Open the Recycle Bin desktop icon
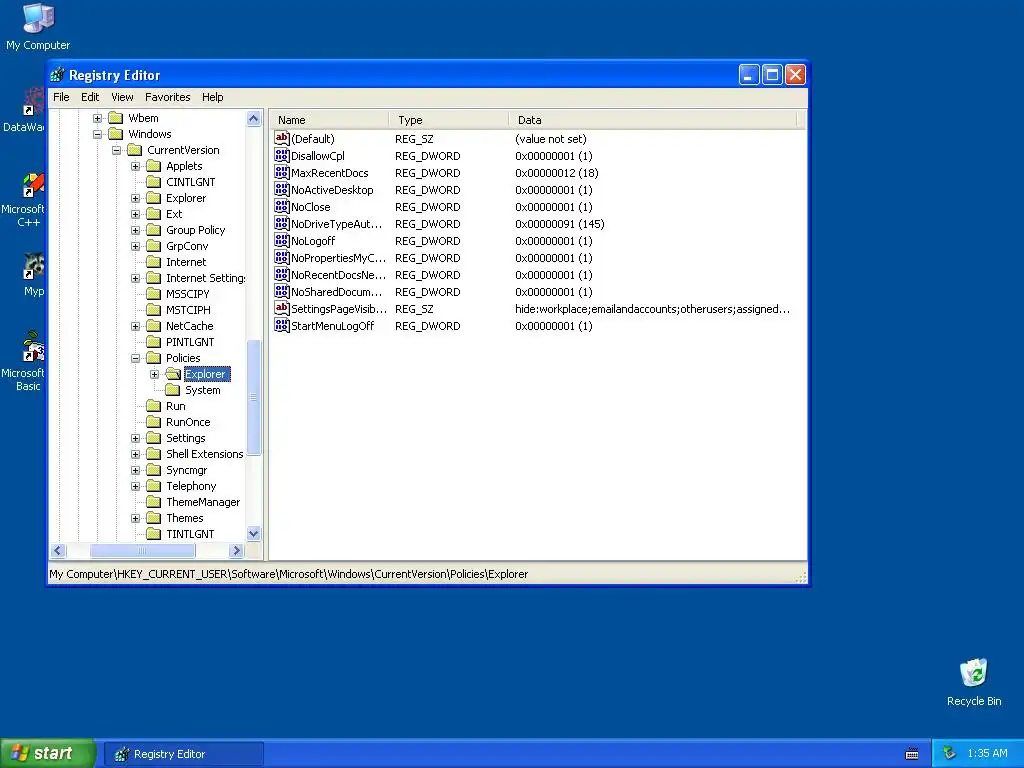The width and height of the screenshot is (1024, 768). 974,682
